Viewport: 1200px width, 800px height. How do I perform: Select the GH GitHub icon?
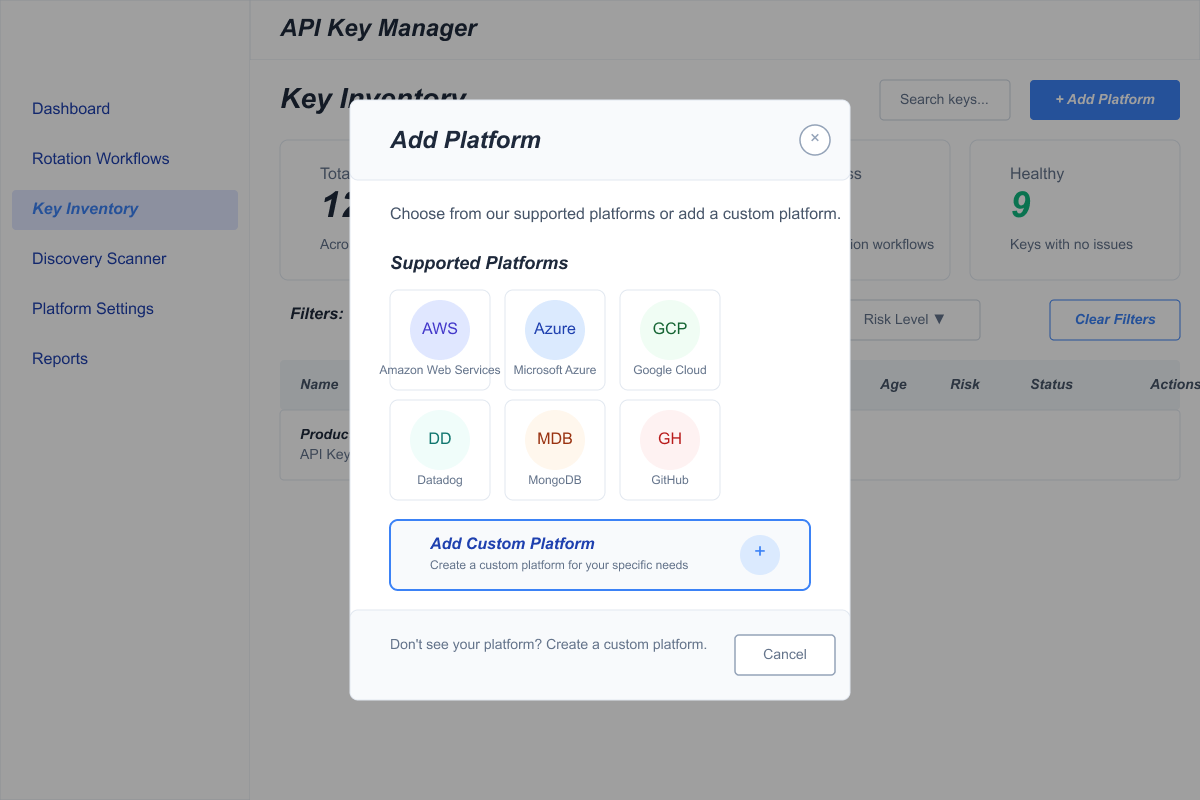tap(670, 439)
